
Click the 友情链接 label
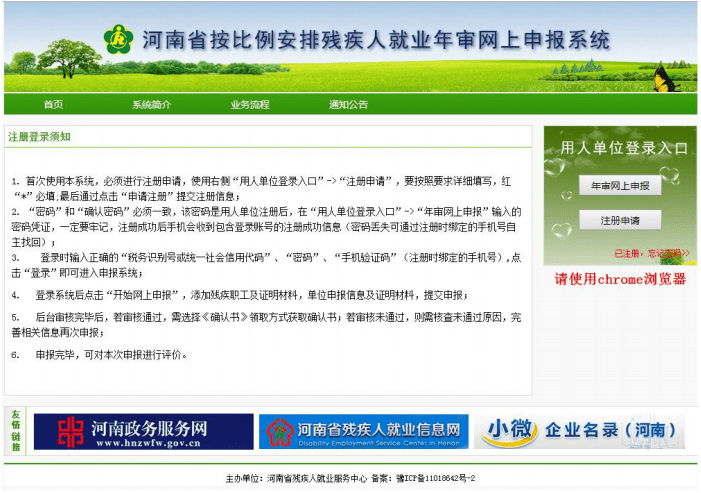click(16, 431)
